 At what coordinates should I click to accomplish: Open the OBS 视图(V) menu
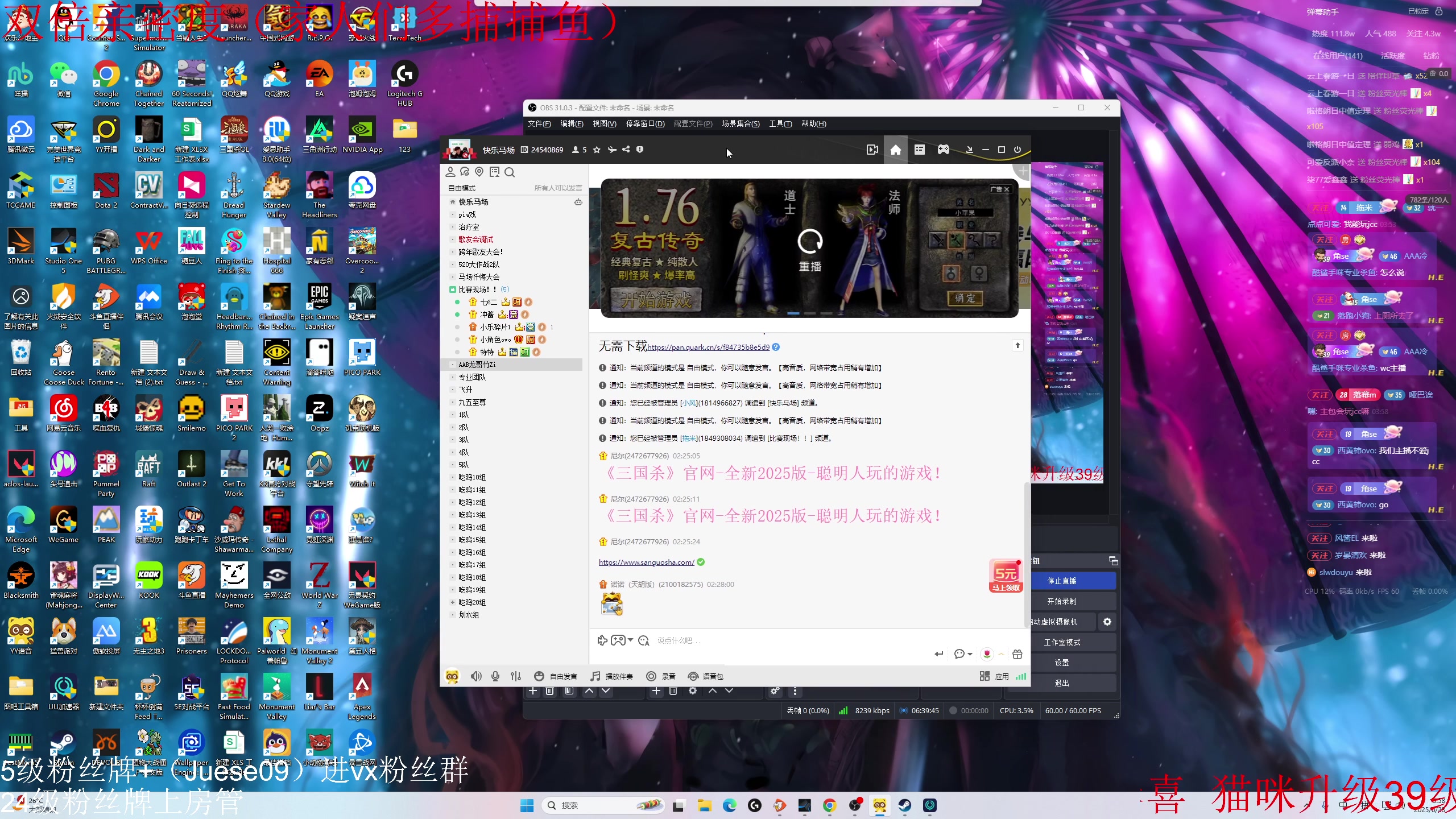pos(604,123)
